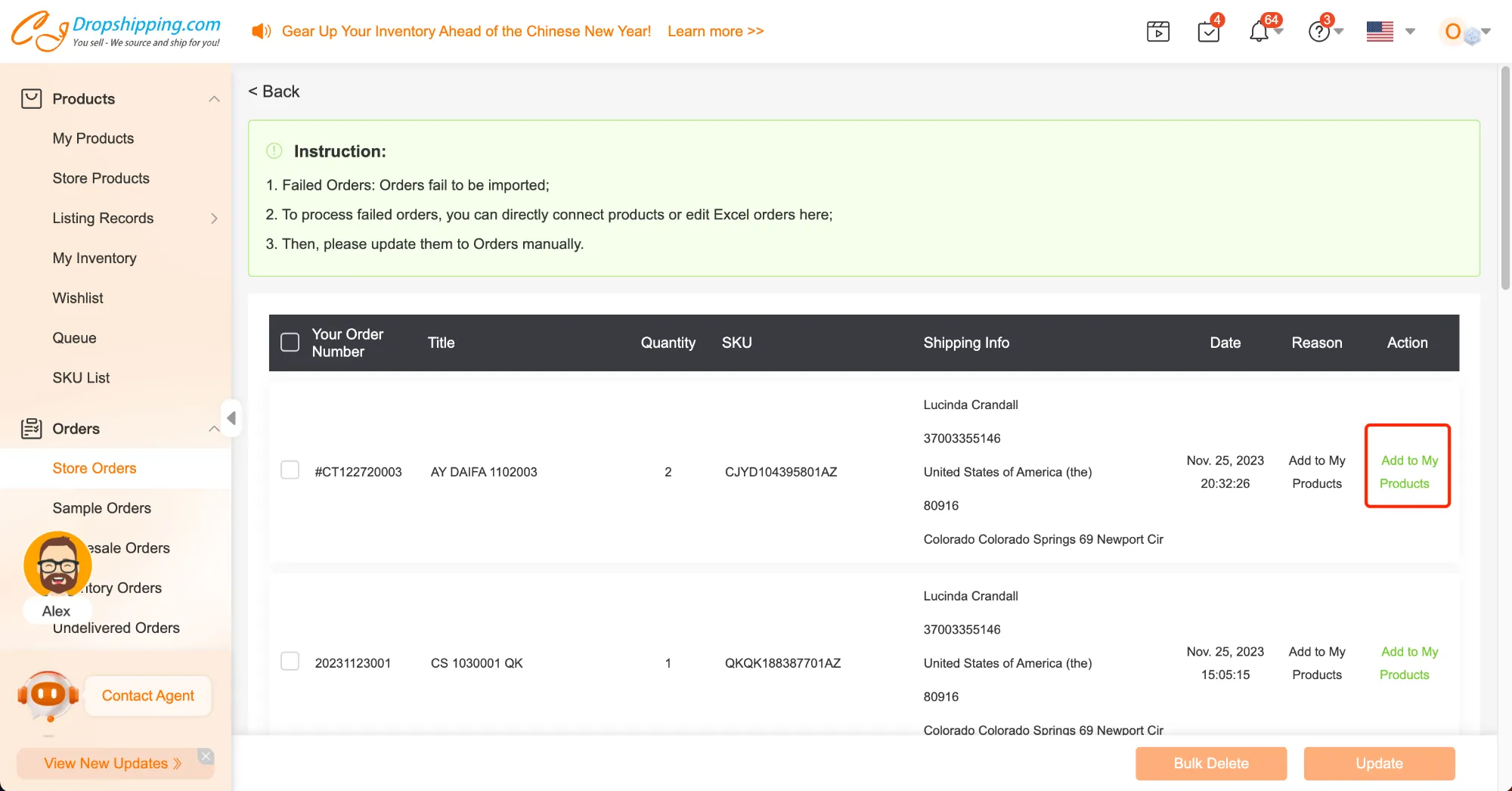Image resolution: width=1512 pixels, height=791 pixels.
Task: Click the Bulk Delete button
Action: point(1210,763)
